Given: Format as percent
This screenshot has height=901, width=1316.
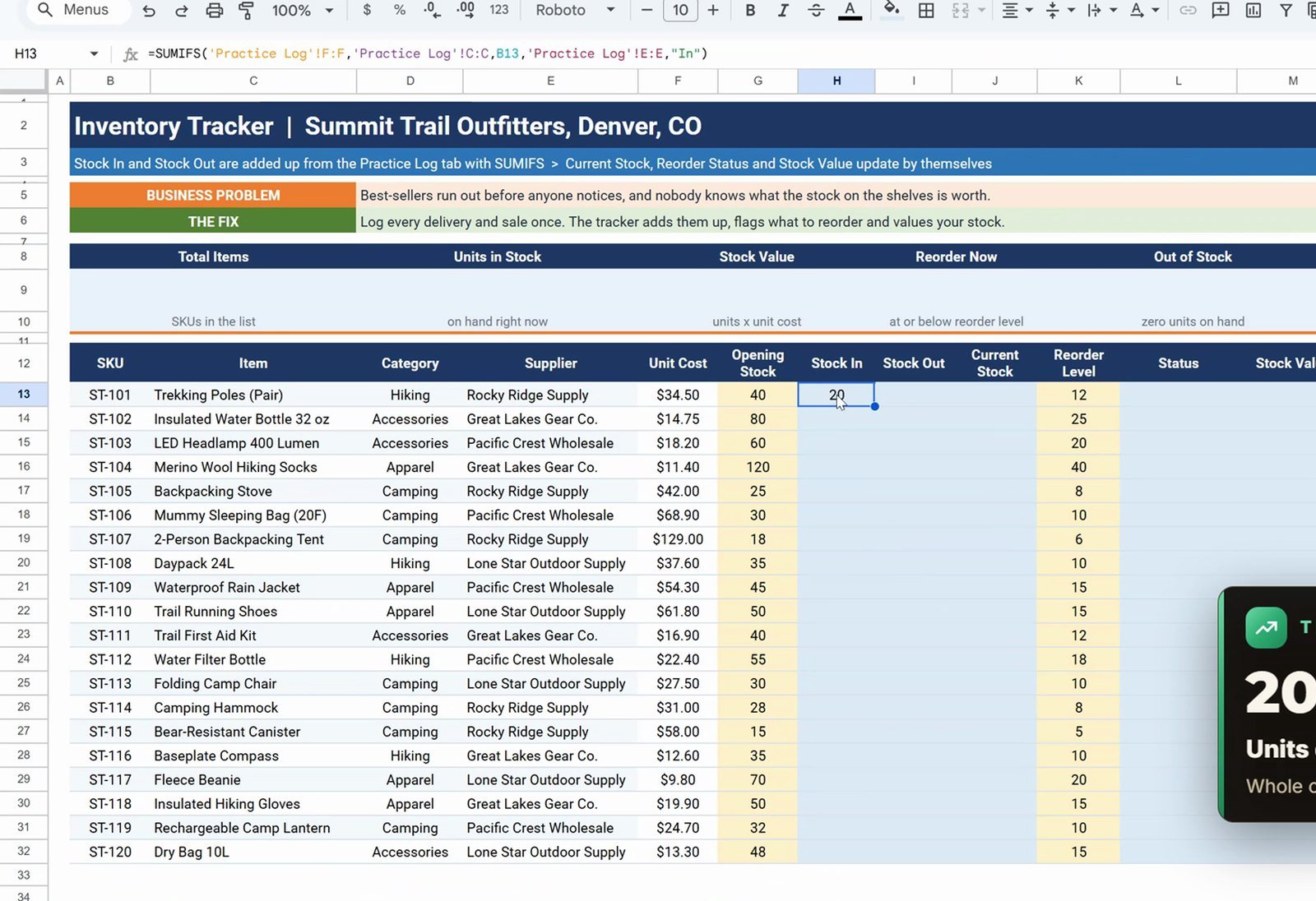Looking at the screenshot, I should [x=400, y=10].
